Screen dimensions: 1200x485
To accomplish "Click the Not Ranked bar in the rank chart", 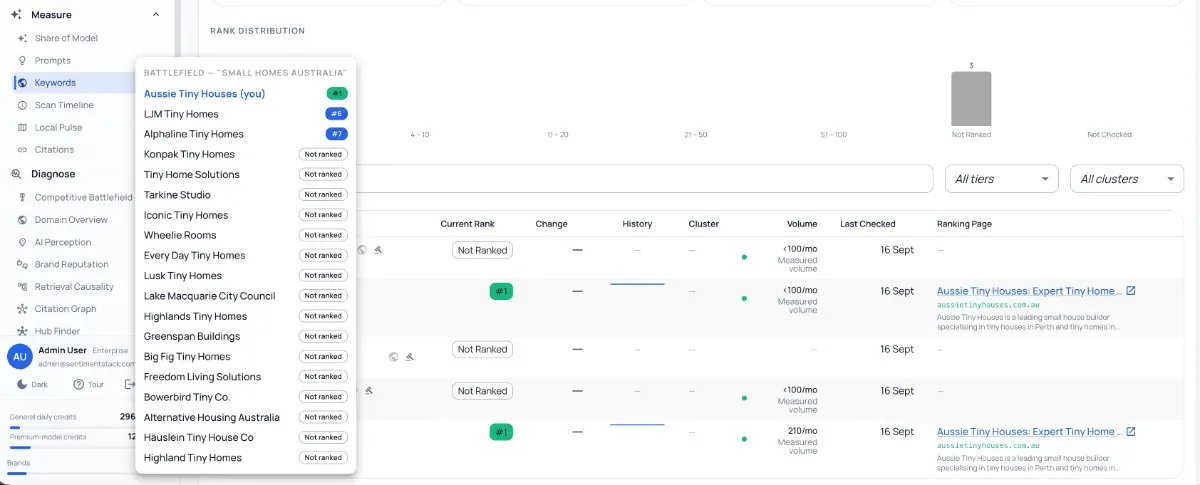I will click(x=971, y=98).
